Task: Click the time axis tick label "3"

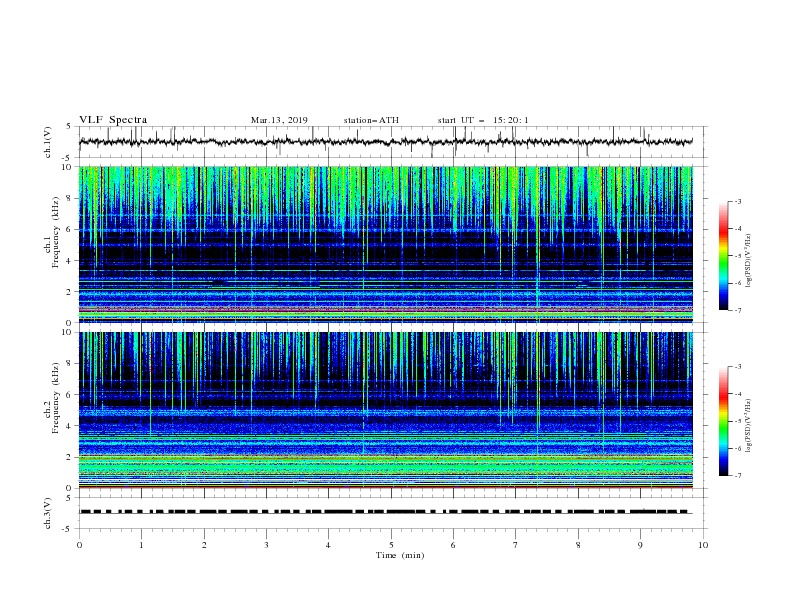Action: coord(267,545)
